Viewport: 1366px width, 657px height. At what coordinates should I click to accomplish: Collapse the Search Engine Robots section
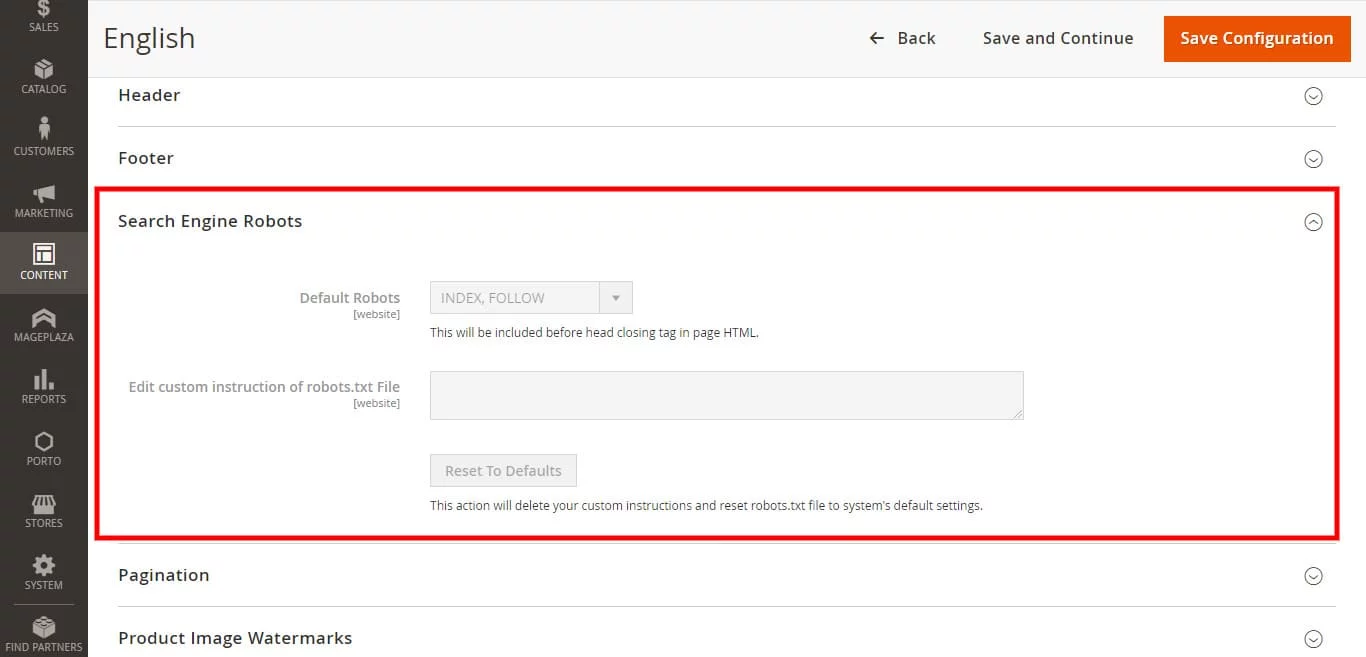coord(1313,222)
